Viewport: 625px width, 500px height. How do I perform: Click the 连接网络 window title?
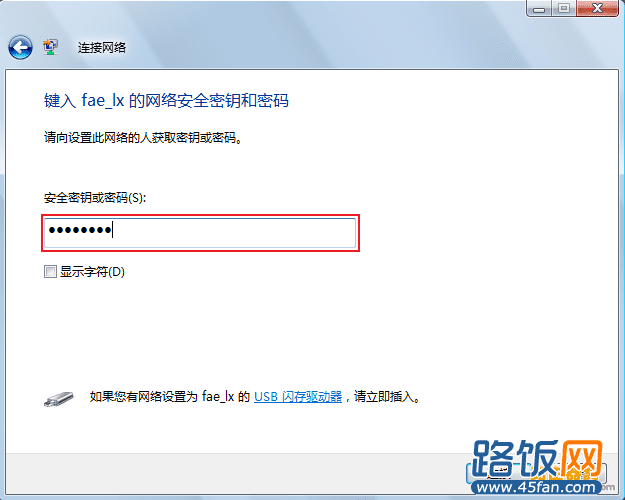coord(102,48)
